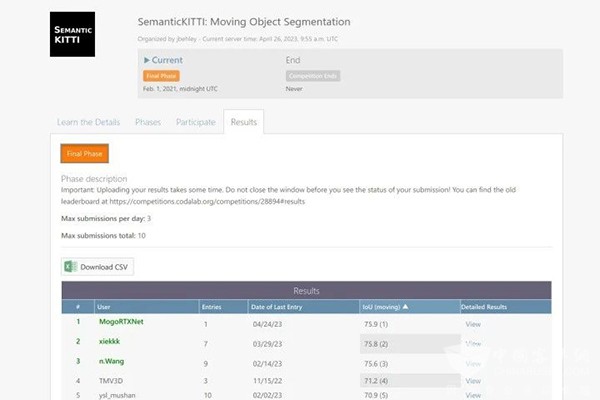Click the Excel icon beside Download CSV

click(x=70, y=267)
